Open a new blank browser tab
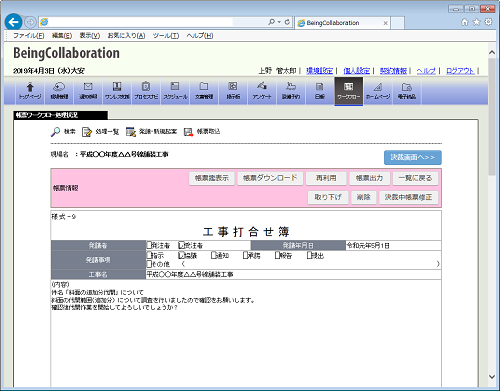This screenshot has width=500, height=391. (x=397, y=23)
